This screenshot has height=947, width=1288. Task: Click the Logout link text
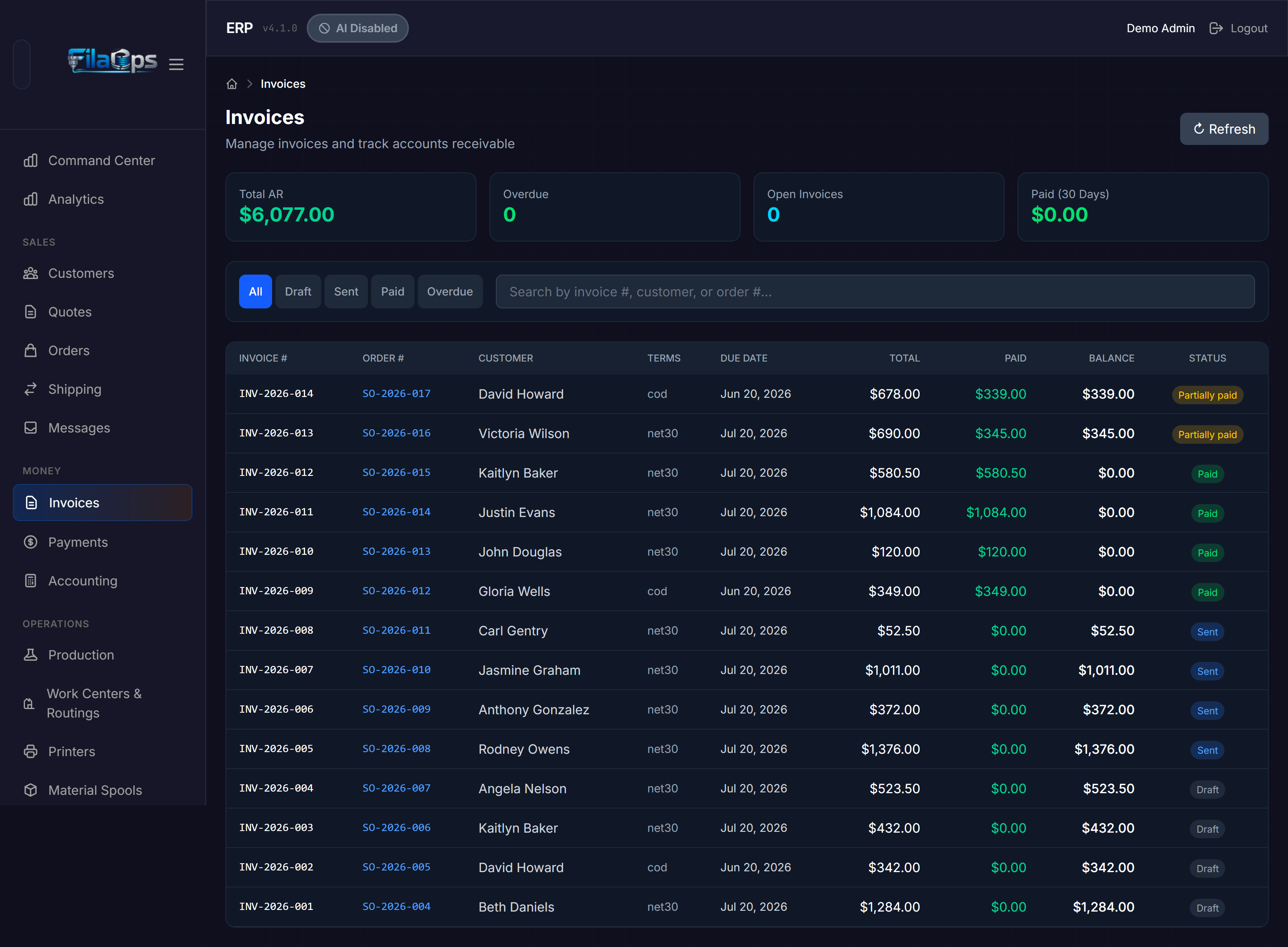tap(1249, 28)
